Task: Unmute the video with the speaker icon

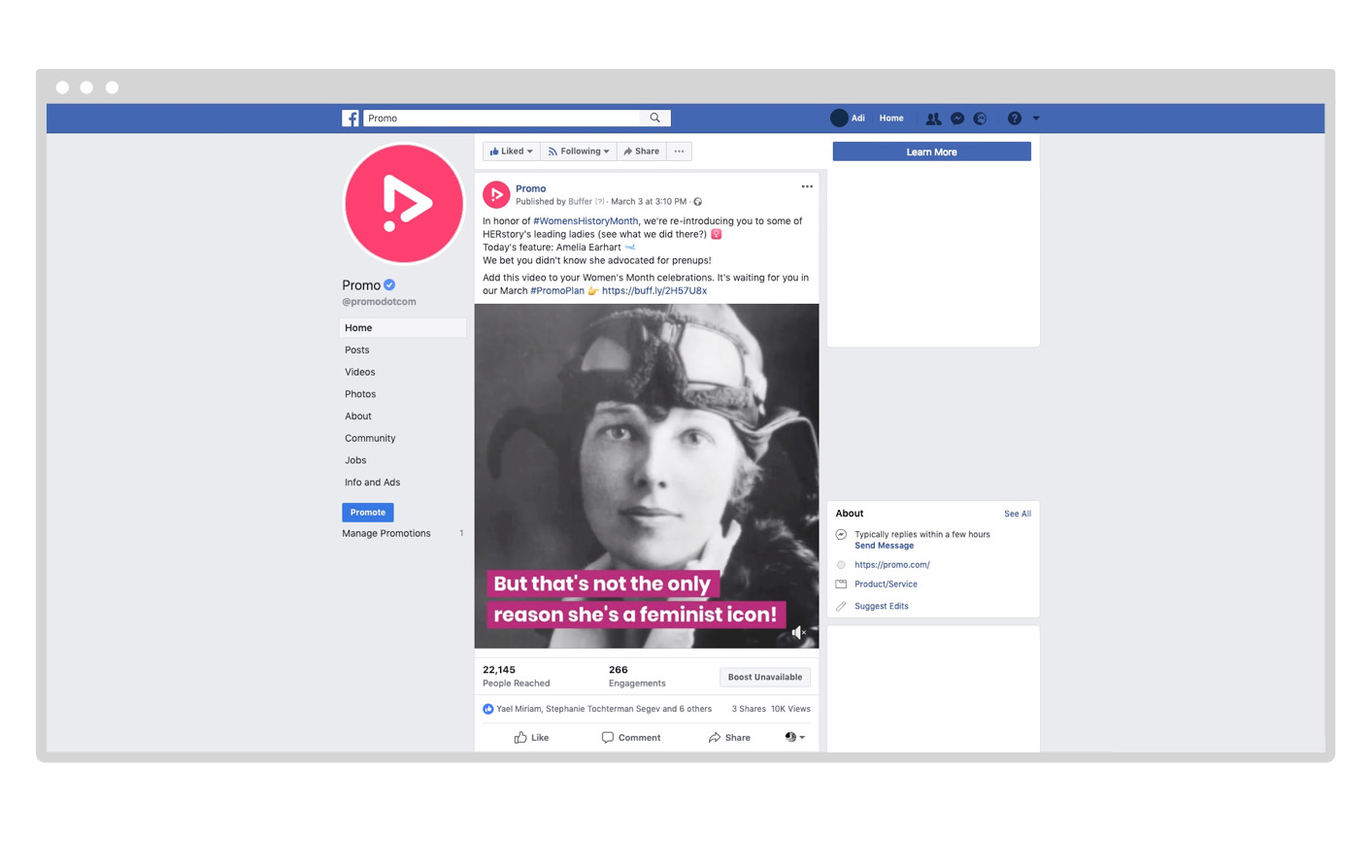Action: tap(798, 632)
